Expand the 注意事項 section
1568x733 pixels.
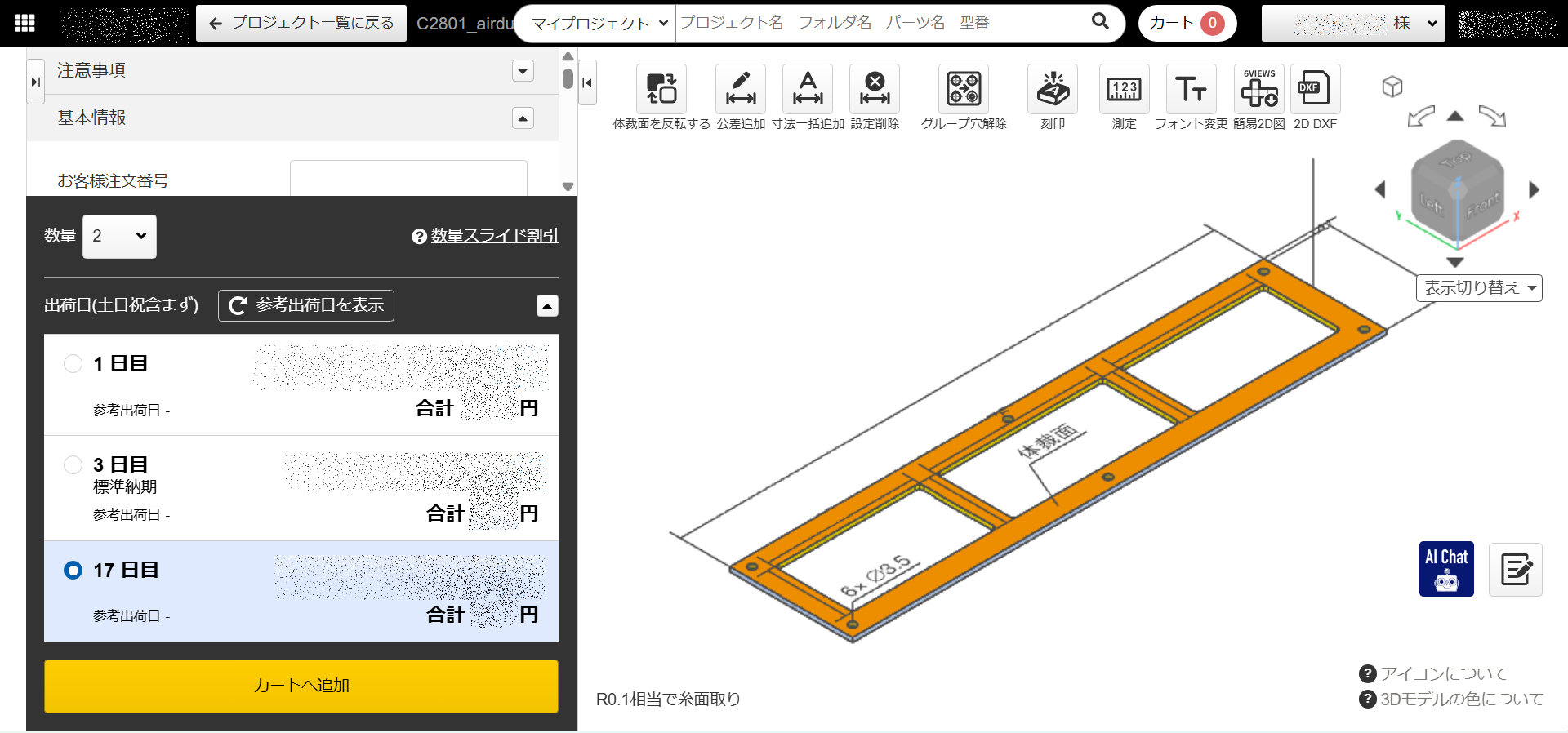(x=523, y=71)
